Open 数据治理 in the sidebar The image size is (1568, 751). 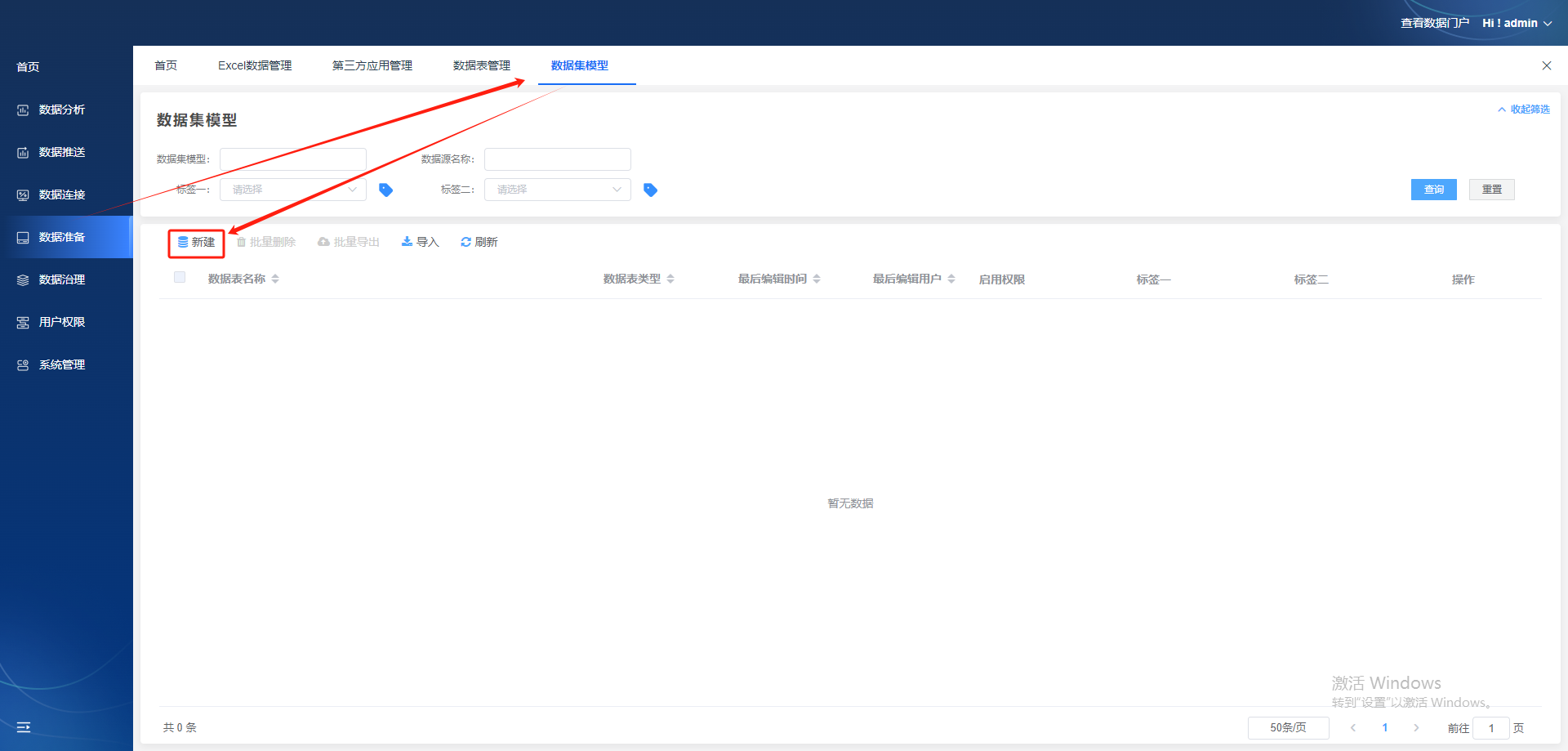[x=62, y=279]
